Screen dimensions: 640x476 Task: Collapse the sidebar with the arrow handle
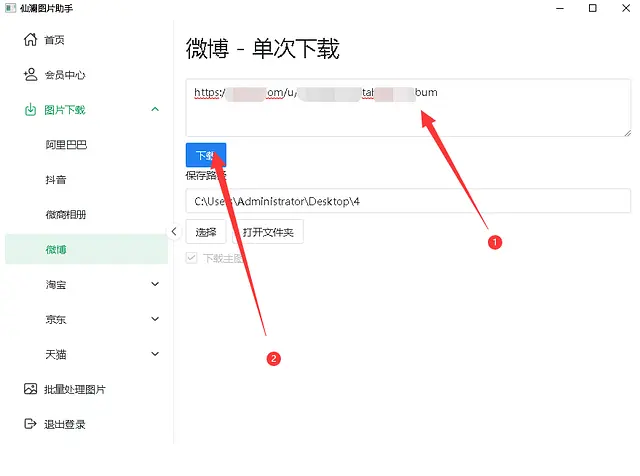[174, 231]
